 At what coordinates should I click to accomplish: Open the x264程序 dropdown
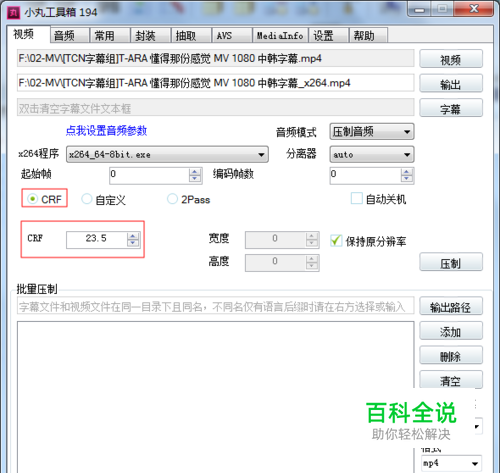[x=167, y=154]
